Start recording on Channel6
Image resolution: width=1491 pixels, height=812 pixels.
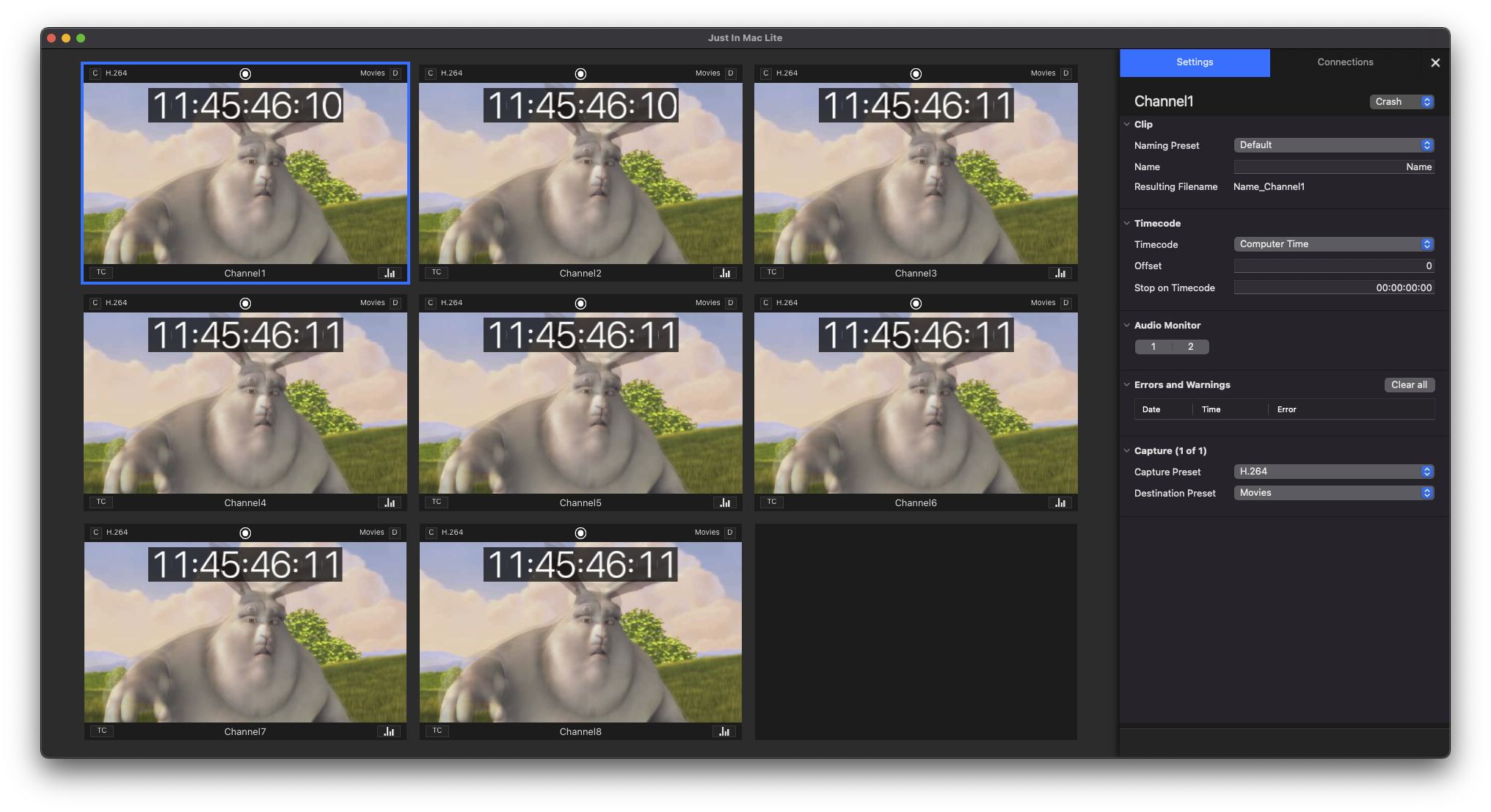tap(916, 304)
